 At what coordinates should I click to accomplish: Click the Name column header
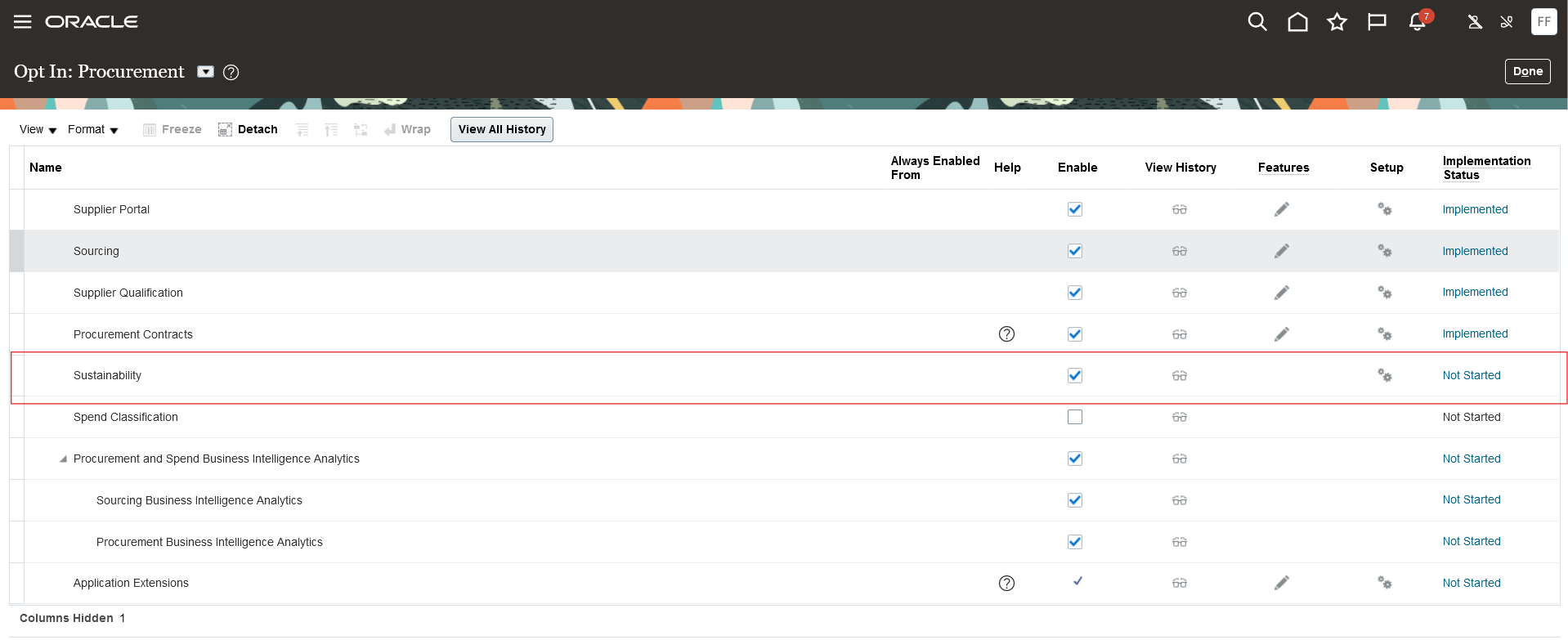coord(46,168)
